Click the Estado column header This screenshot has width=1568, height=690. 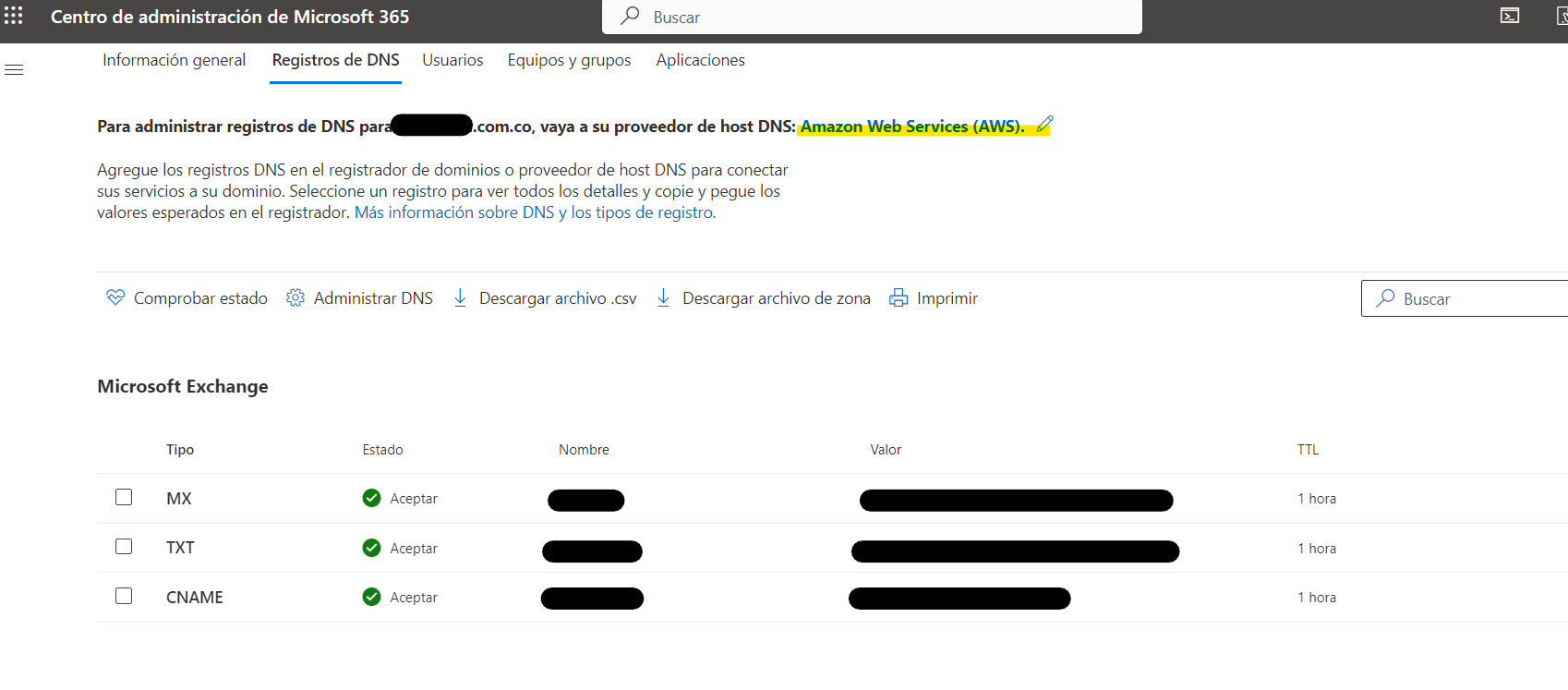tap(382, 450)
